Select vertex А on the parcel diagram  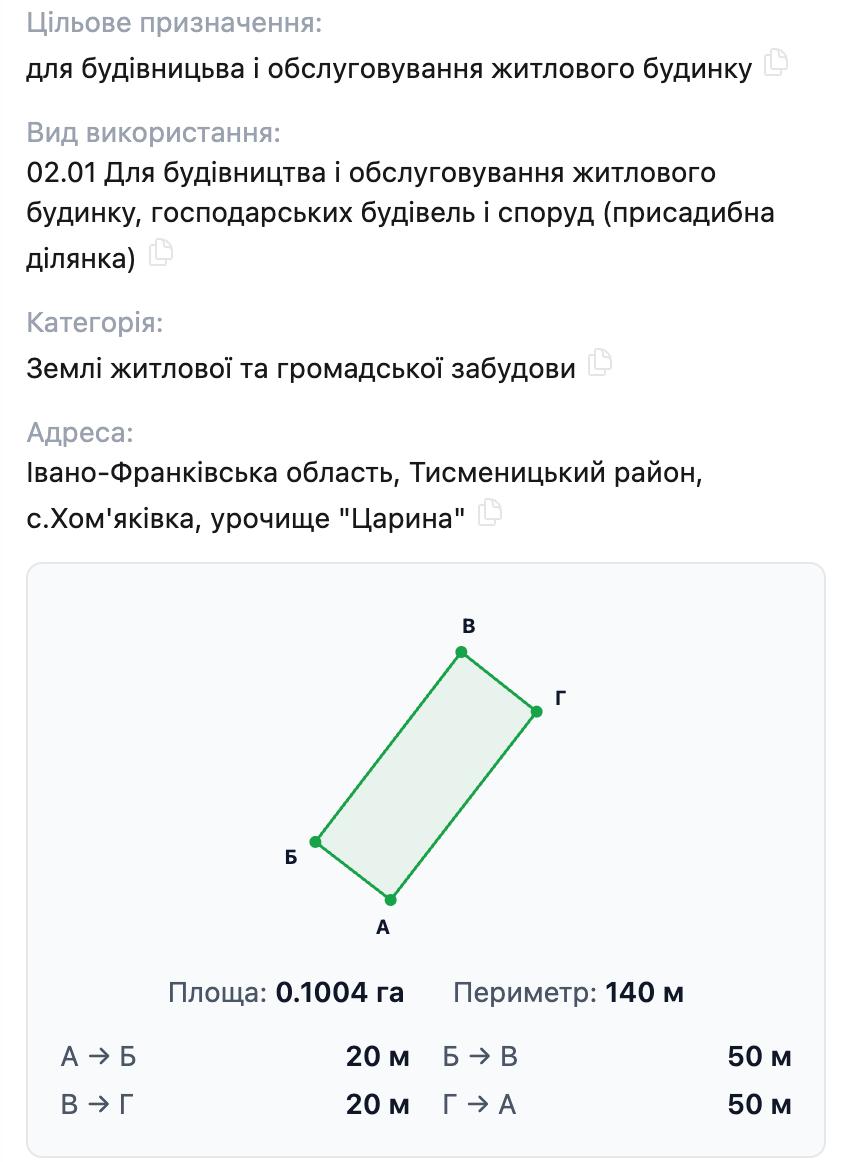click(390, 900)
